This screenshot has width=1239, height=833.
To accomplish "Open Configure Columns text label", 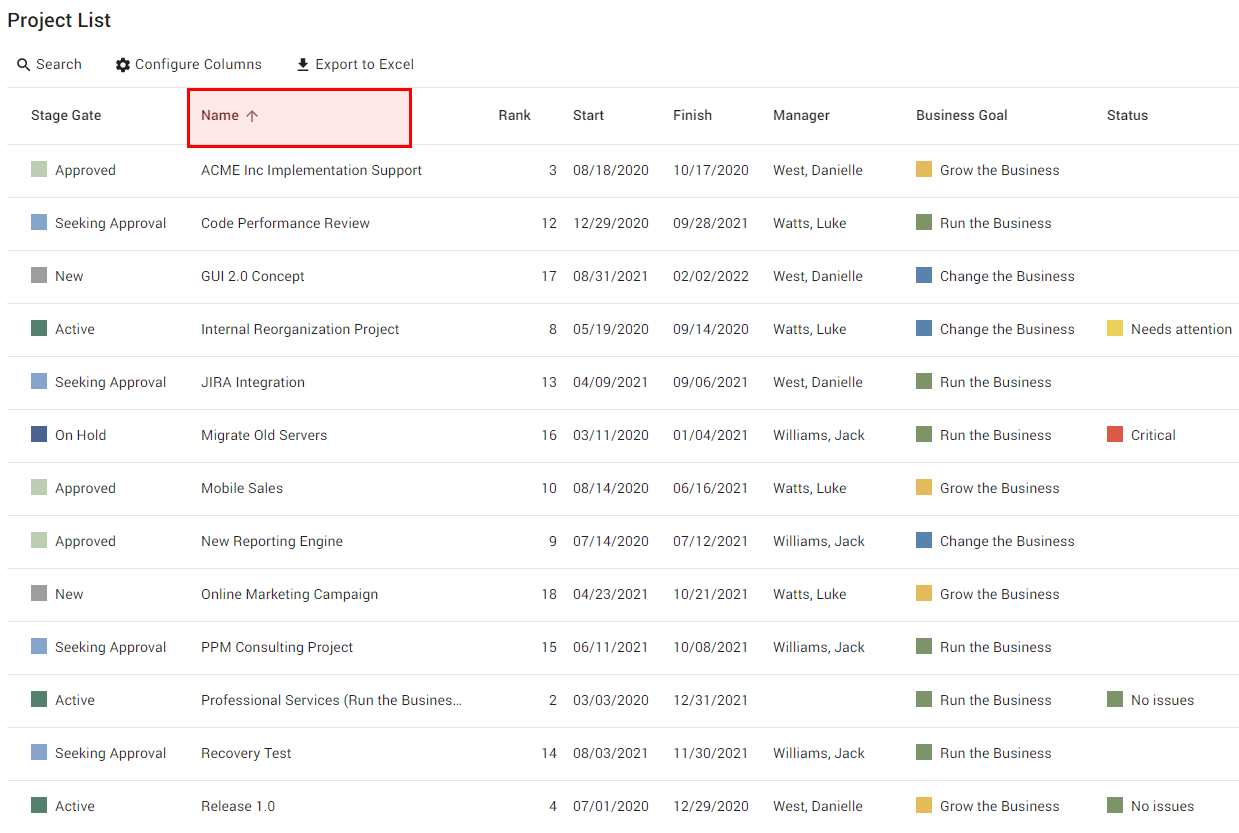I will [198, 65].
